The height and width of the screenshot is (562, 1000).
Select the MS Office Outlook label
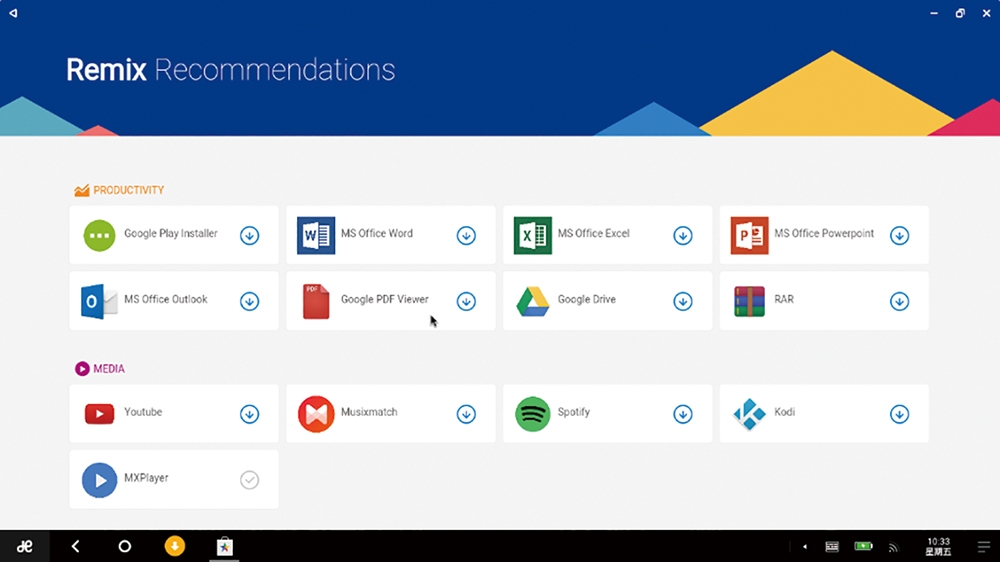166,299
